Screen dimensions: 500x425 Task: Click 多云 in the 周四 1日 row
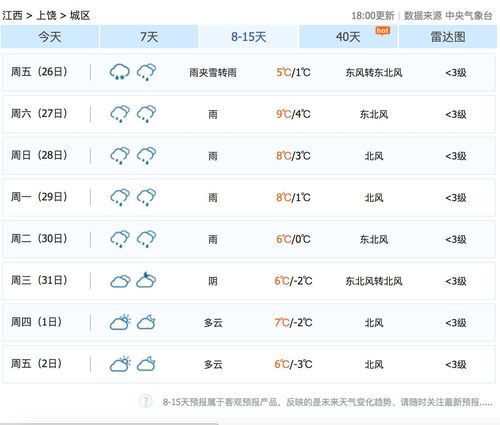point(213,323)
